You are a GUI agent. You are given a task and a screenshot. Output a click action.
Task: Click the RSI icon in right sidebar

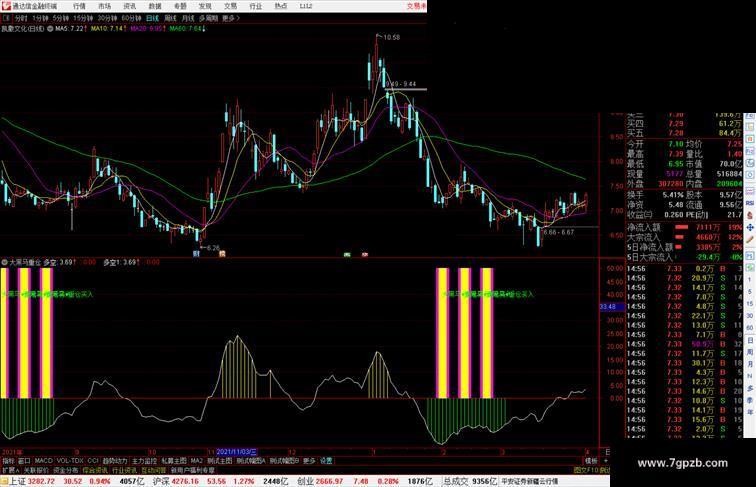click(x=750, y=203)
